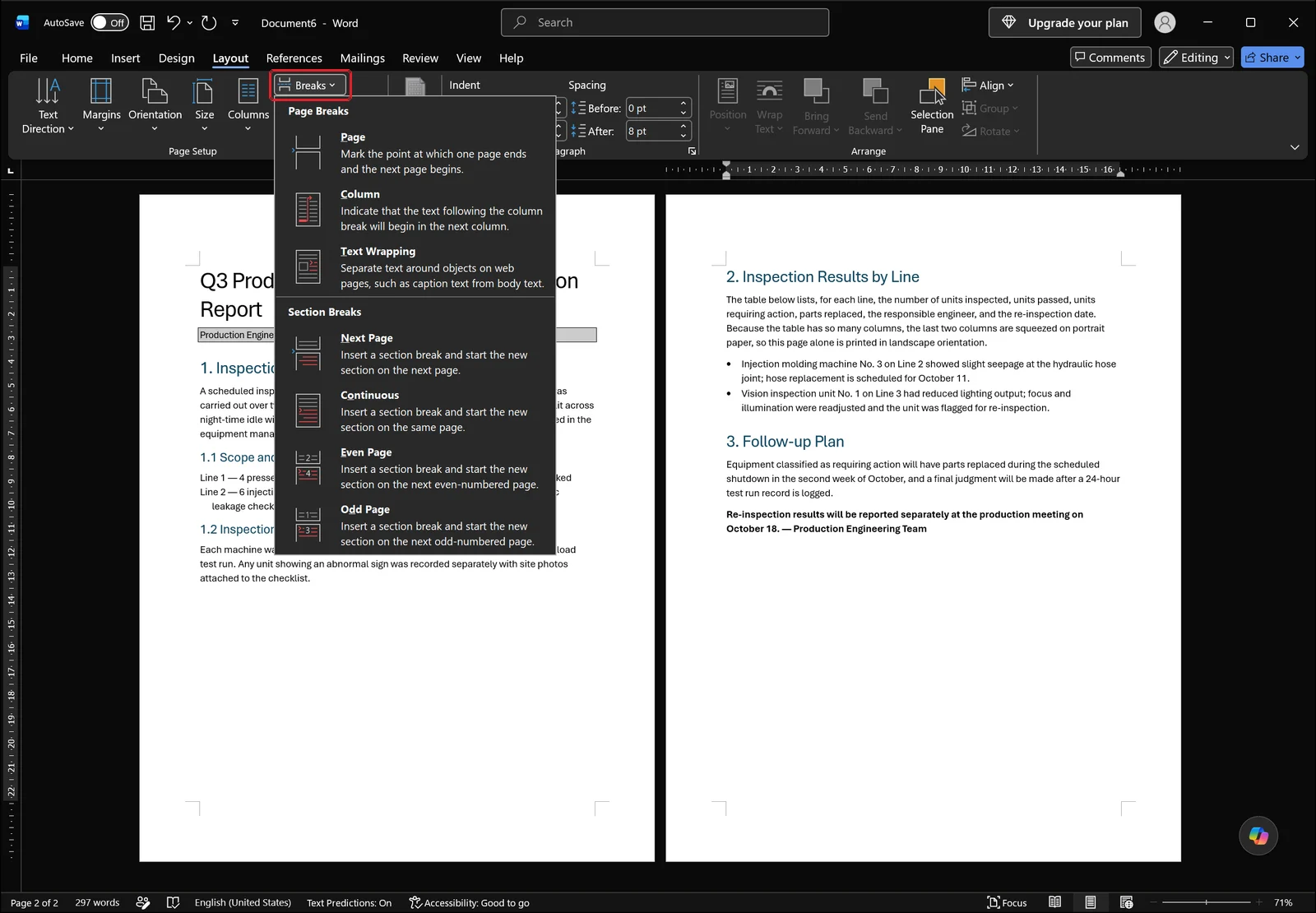This screenshot has height=913, width=1316.
Task: Open the Selection Pane
Action: point(932,105)
